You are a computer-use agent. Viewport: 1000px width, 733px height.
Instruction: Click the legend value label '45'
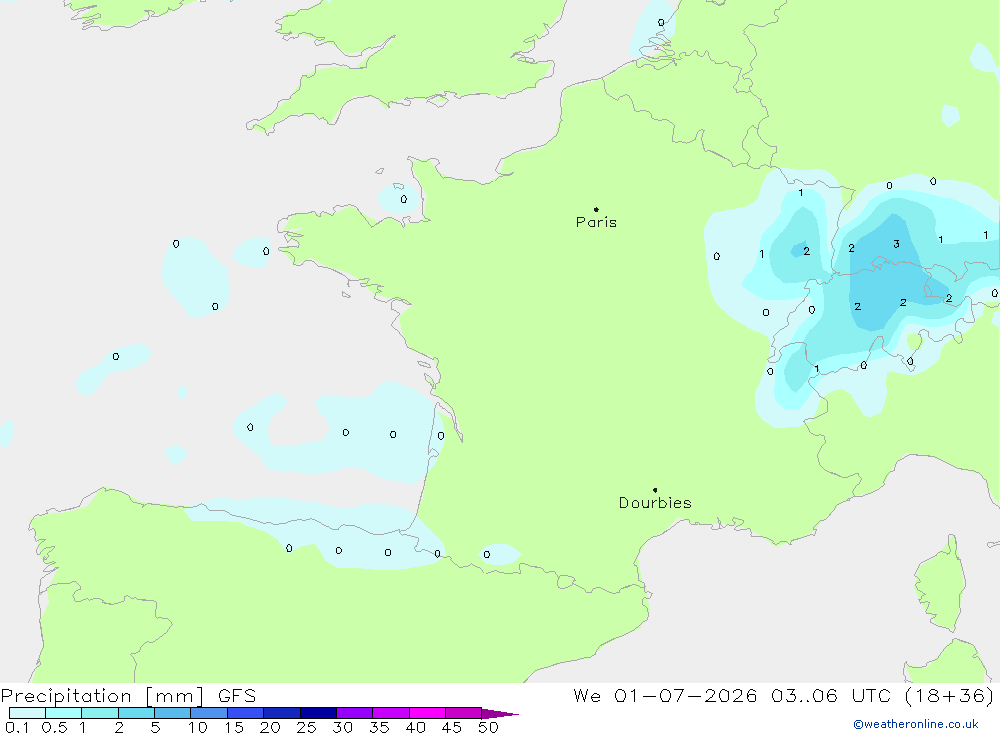[x=452, y=727]
